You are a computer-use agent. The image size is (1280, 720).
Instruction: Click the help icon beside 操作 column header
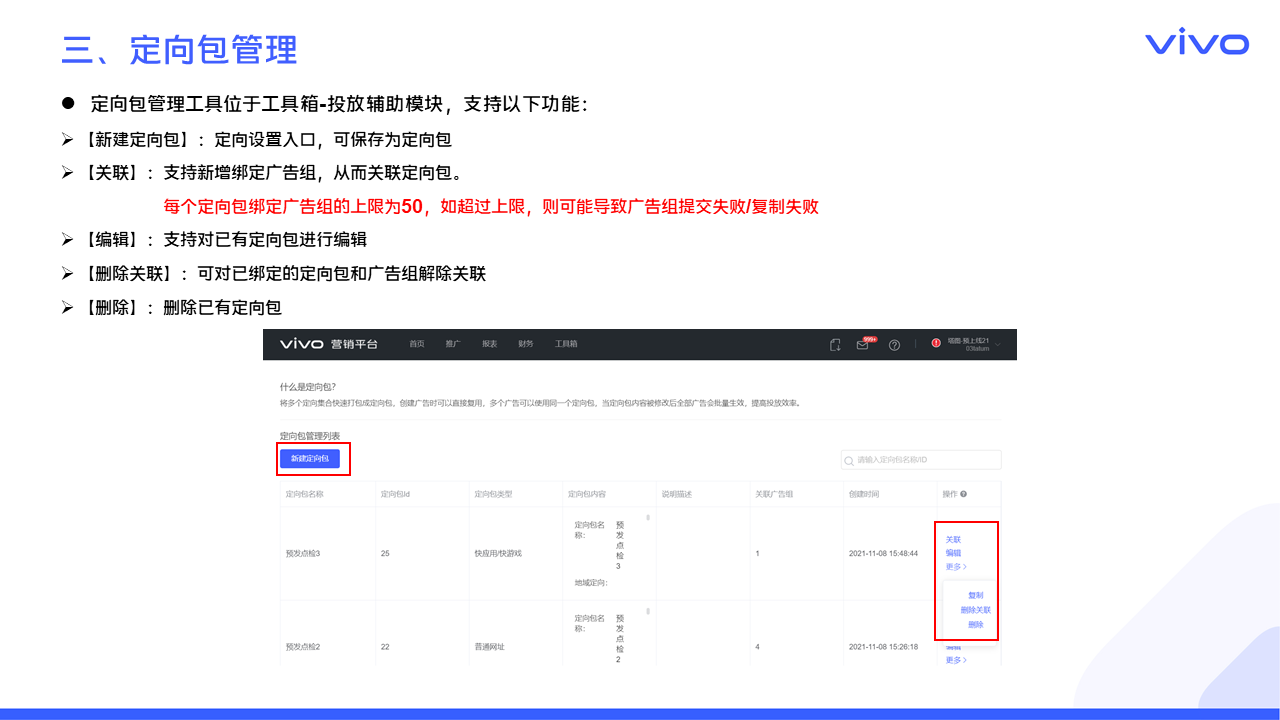[964, 494]
